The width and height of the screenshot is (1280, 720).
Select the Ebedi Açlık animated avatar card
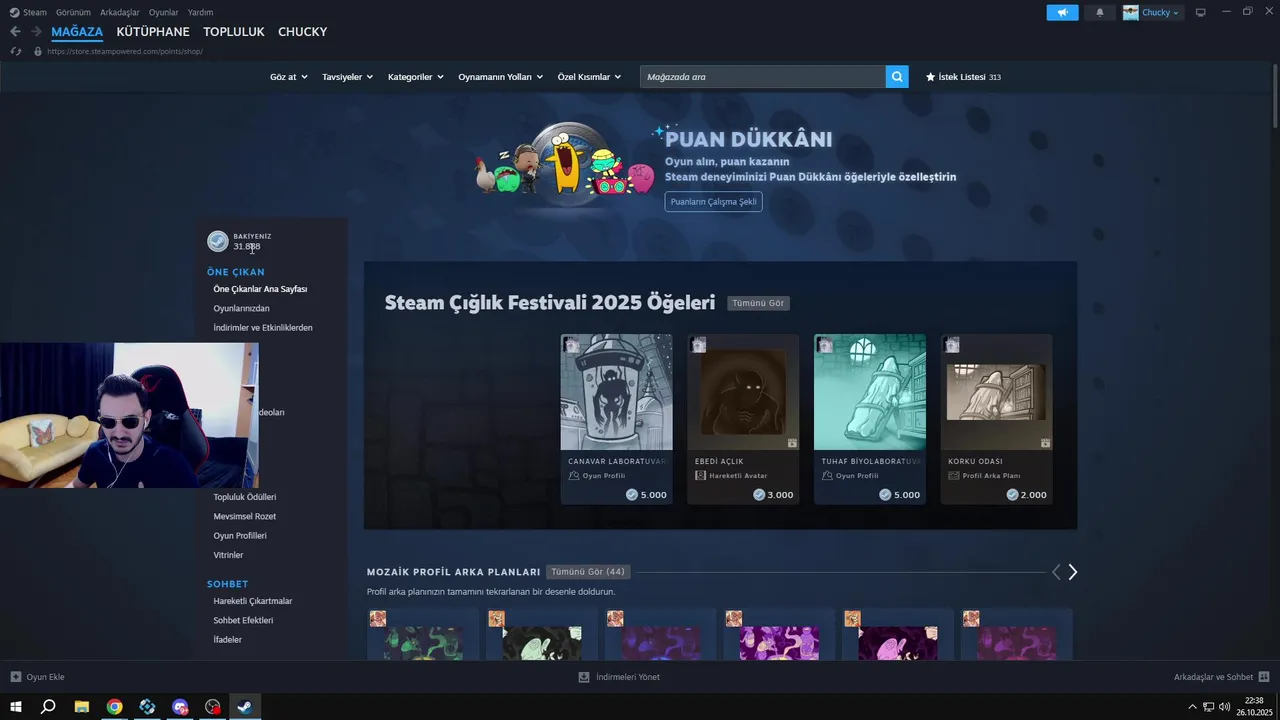click(x=743, y=419)
